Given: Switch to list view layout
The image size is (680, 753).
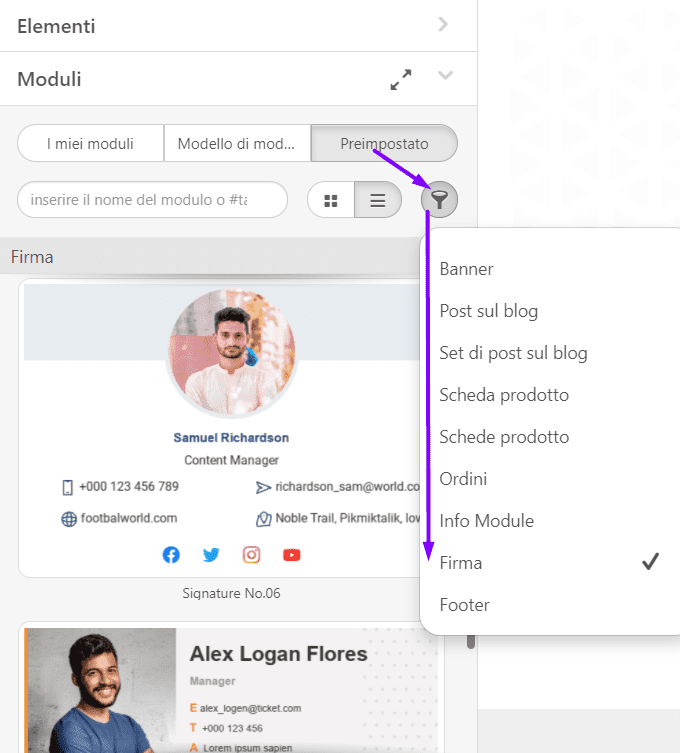Looking at the screenshot, I should pos(378,200).
